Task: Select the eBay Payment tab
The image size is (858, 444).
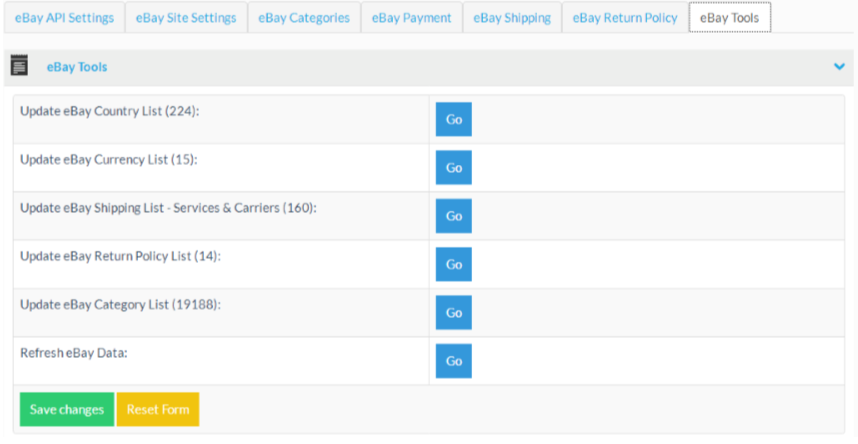Action: [411, 18]
